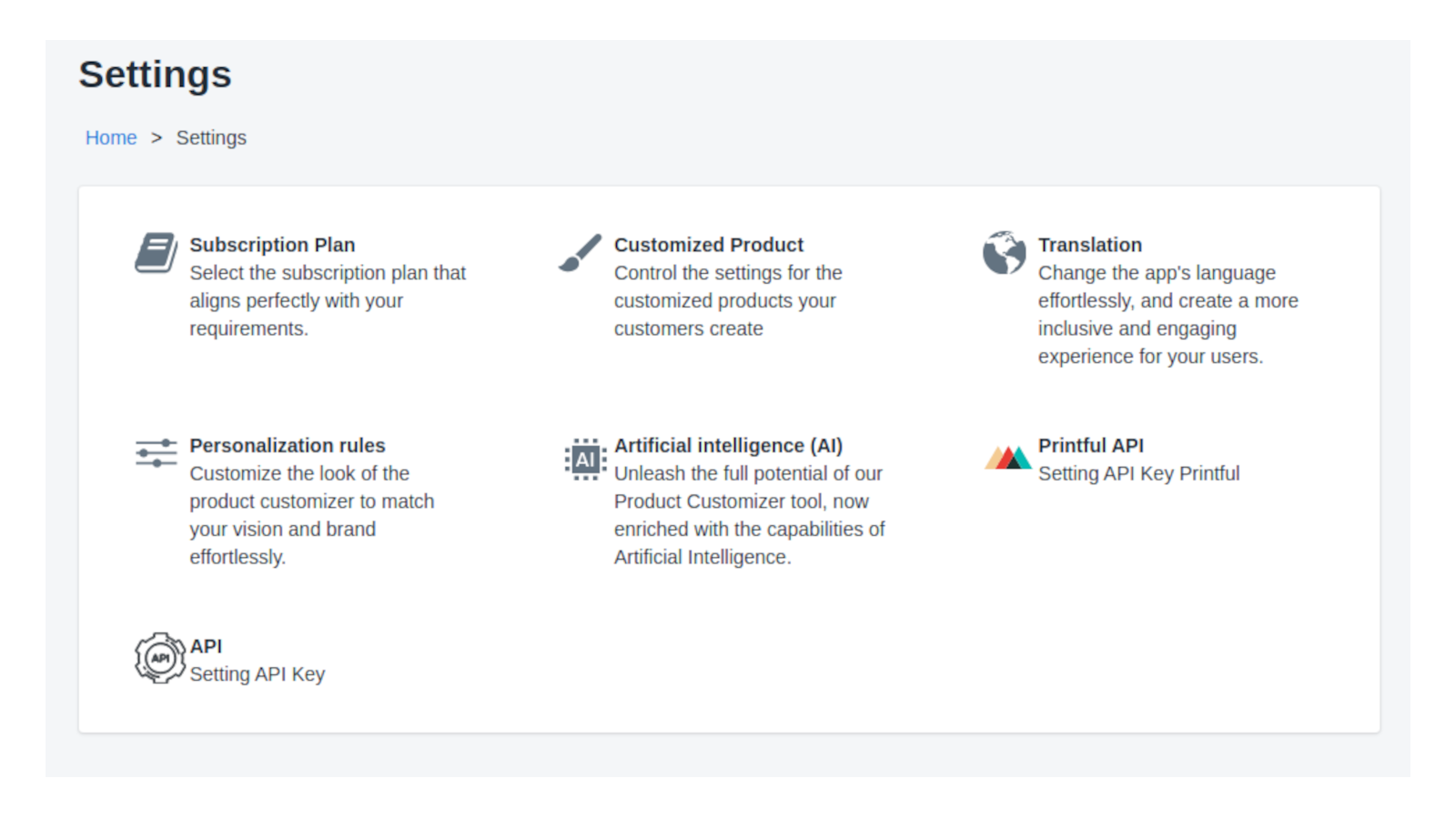The image size is (1456, 819).
Task: Go to the Home breadcrumb link
Action: click(x=111, y=137)
